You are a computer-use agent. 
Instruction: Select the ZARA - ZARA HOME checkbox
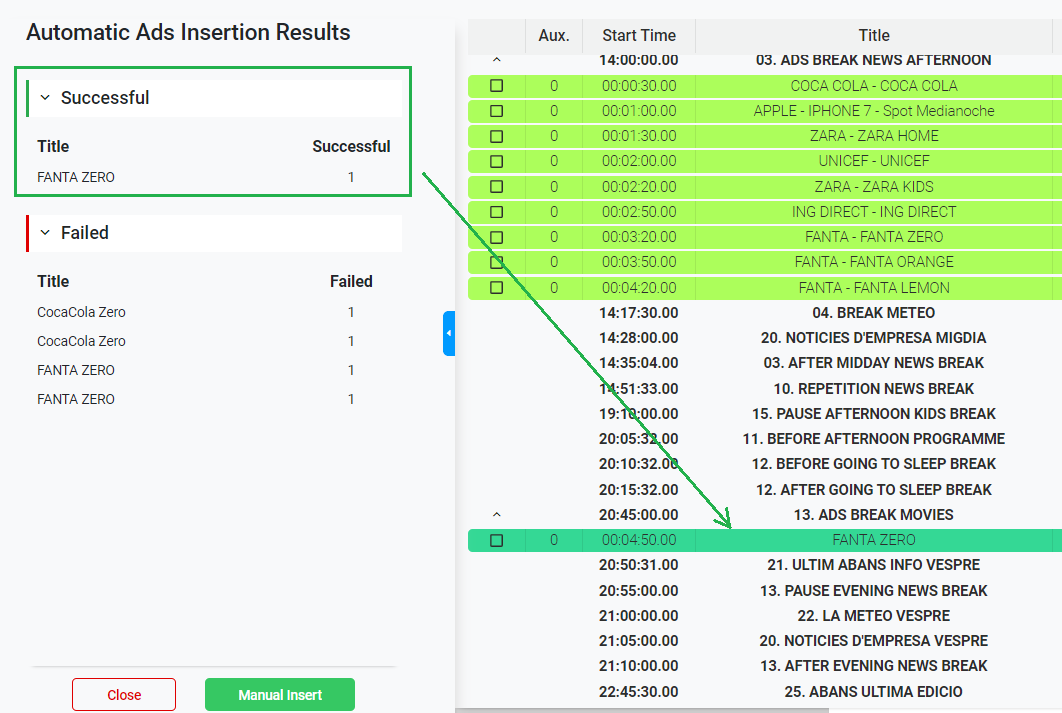click(497, 136)
